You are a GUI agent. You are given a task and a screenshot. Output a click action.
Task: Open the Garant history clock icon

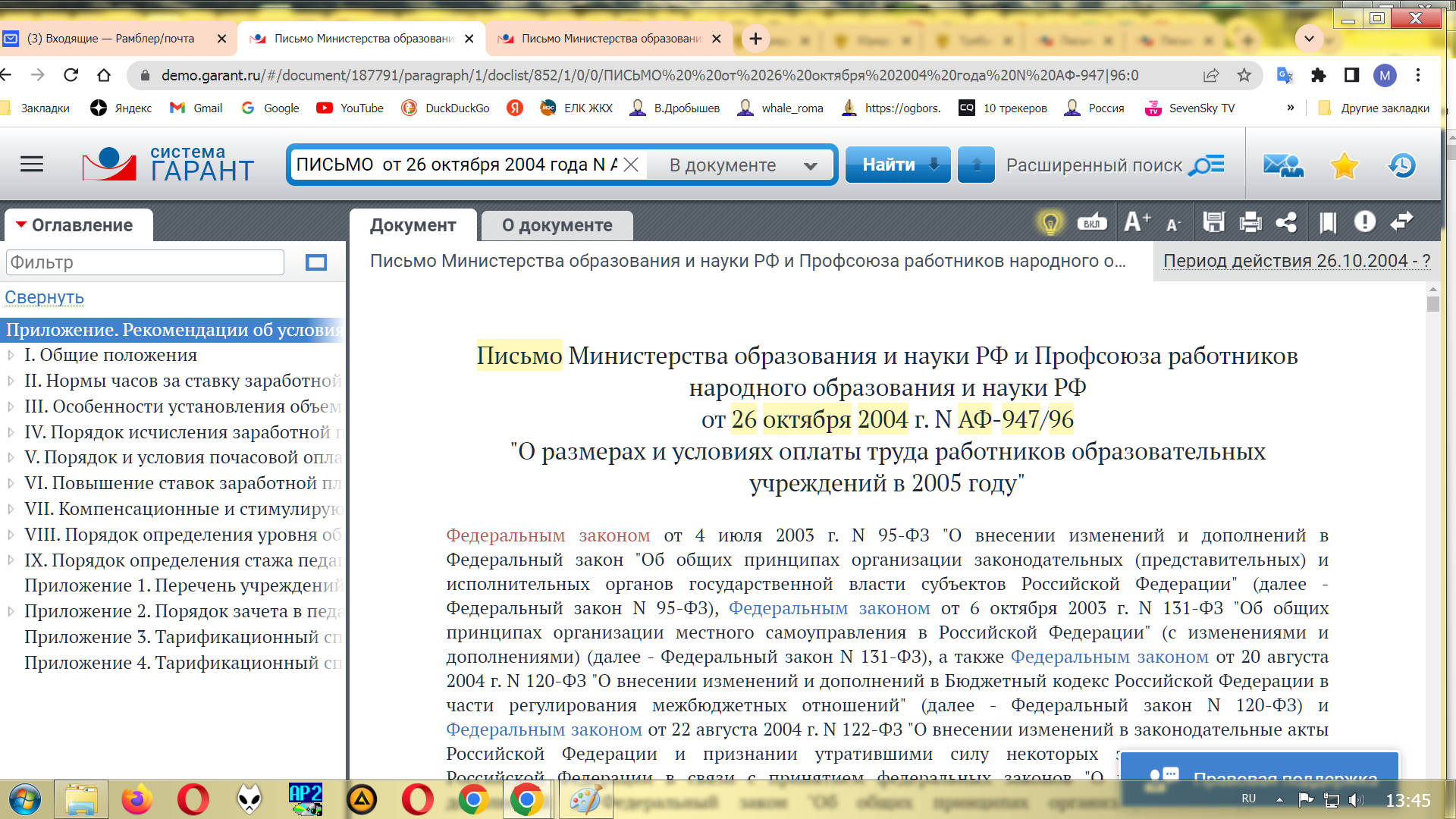[x=1401, y=165]
